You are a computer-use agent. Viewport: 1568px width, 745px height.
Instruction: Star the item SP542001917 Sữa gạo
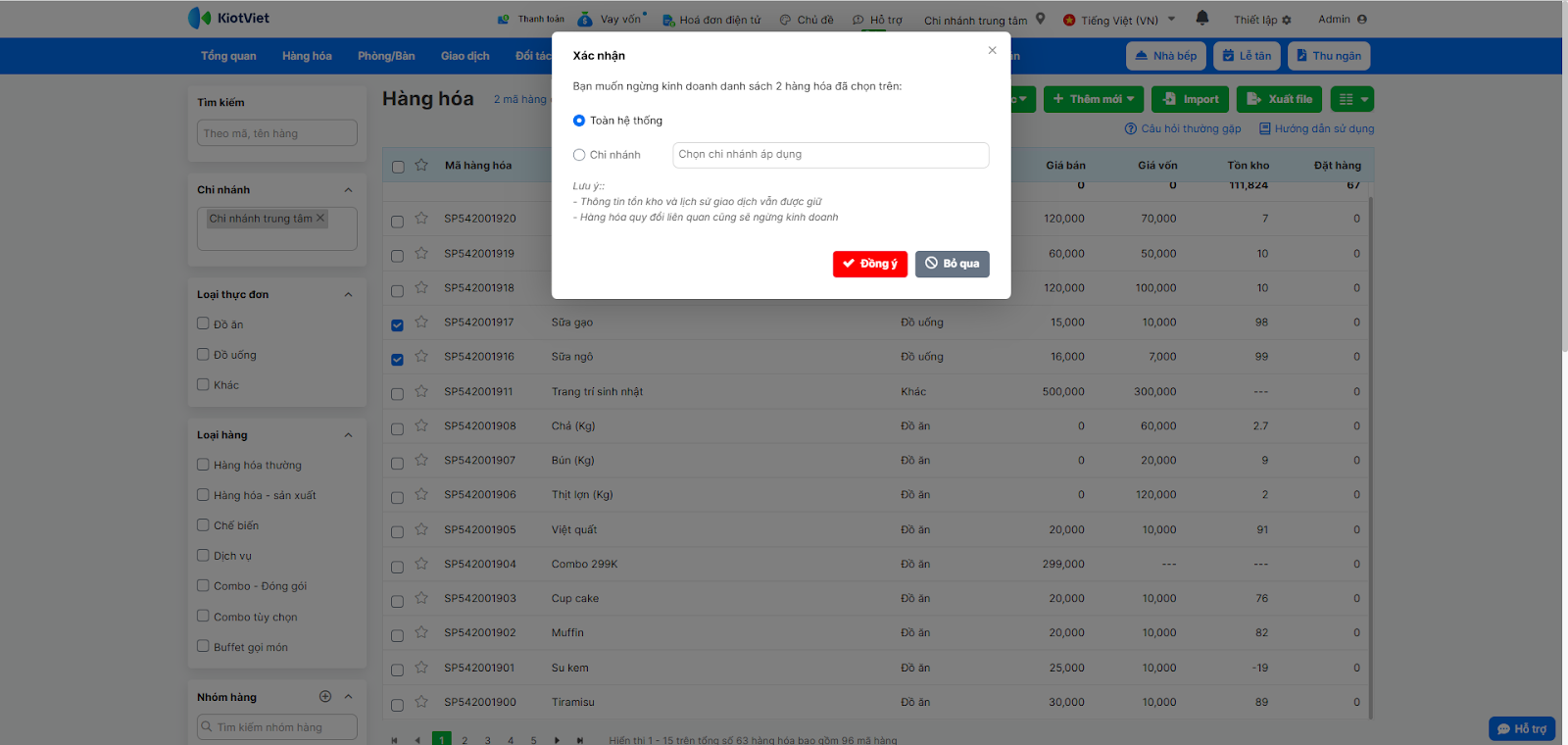421,322
